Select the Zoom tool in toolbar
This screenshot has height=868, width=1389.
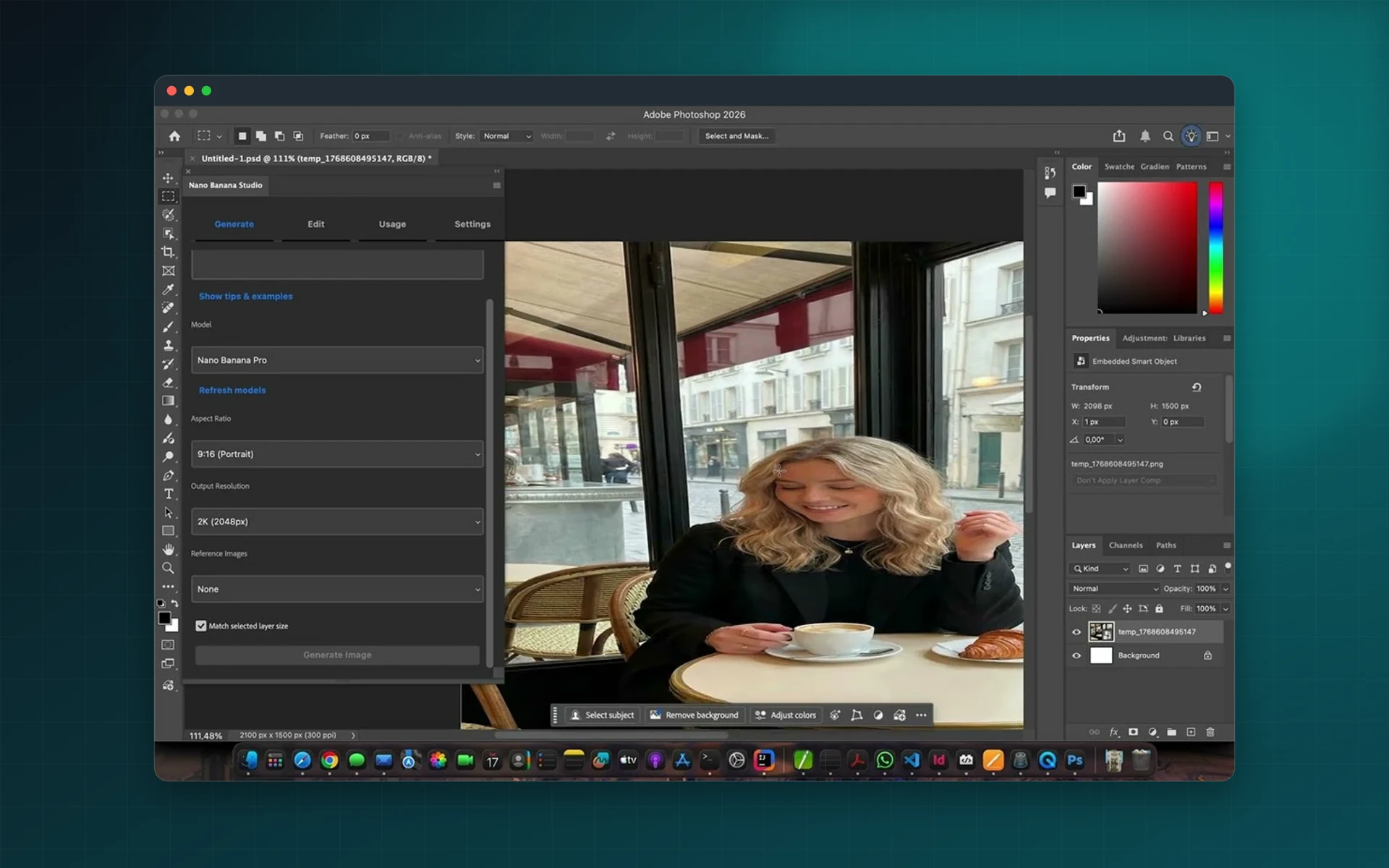[x=168, y=568]
